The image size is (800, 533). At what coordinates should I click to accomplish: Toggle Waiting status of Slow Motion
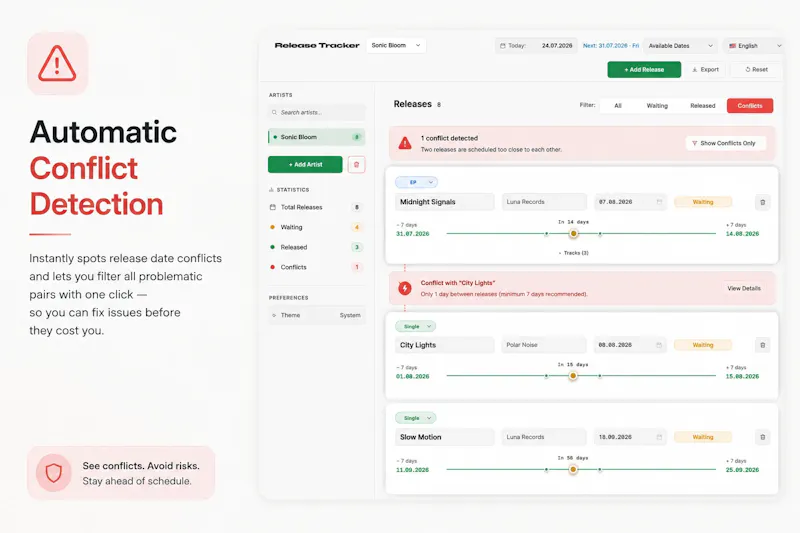tap(703, 437)
